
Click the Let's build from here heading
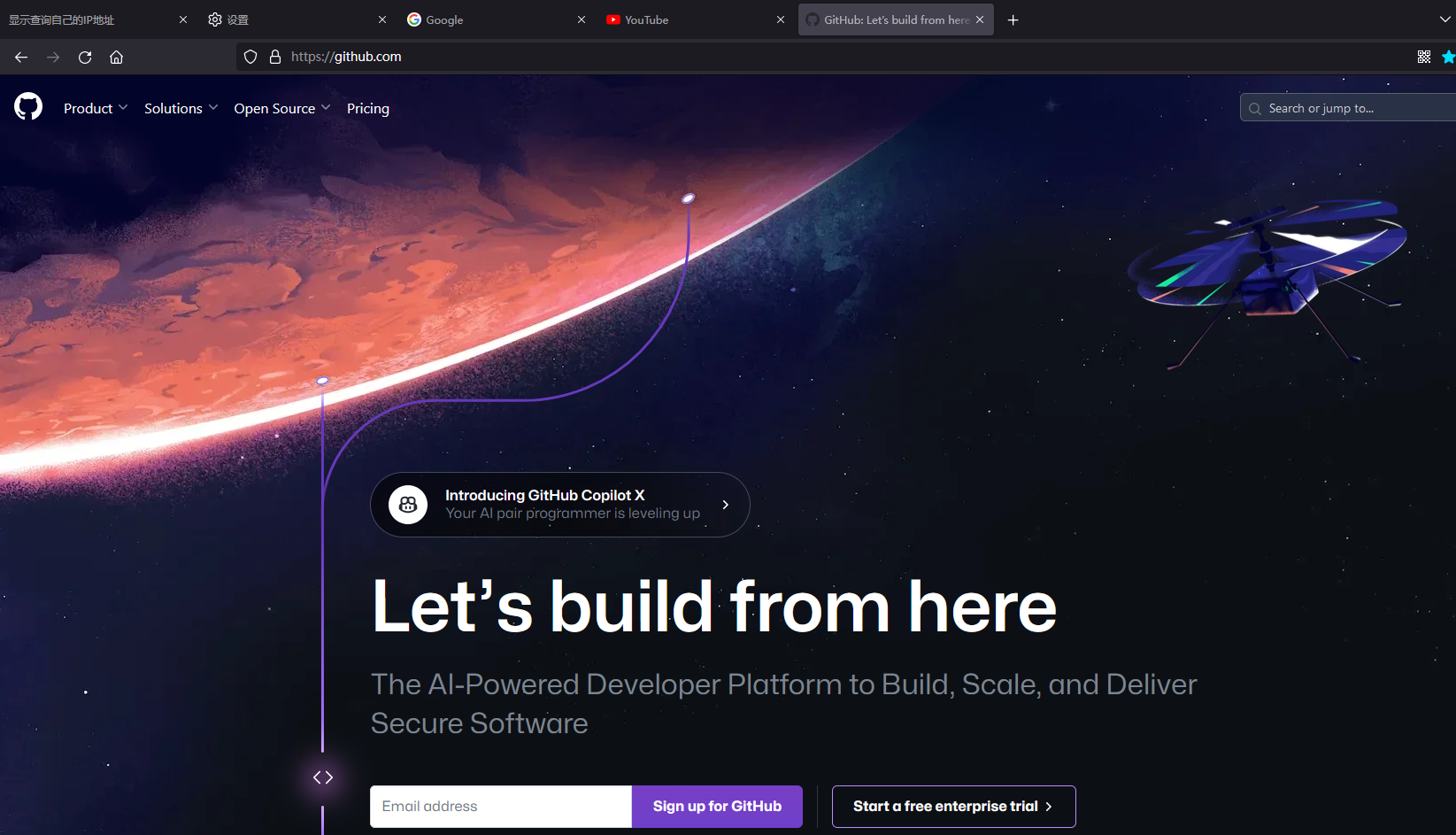pyautogui.click(x=714, y=607)
